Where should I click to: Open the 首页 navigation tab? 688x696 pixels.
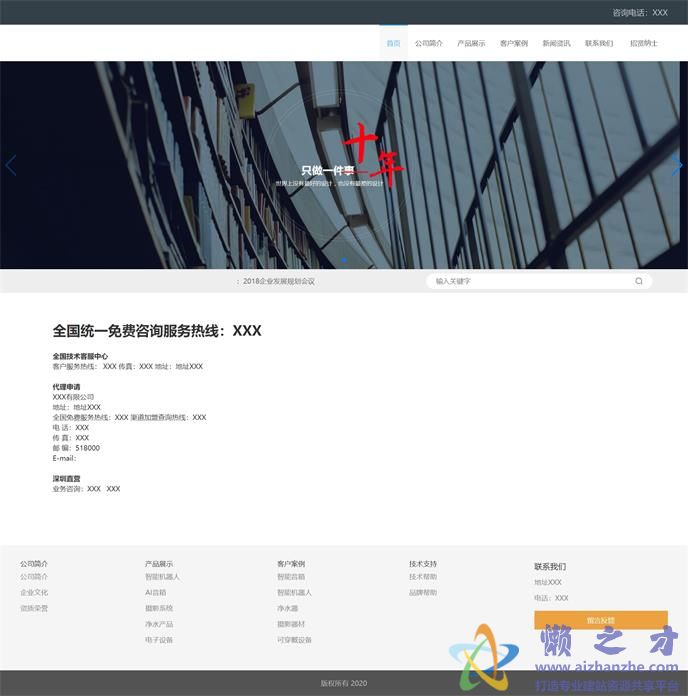click(x=393, y=43)
